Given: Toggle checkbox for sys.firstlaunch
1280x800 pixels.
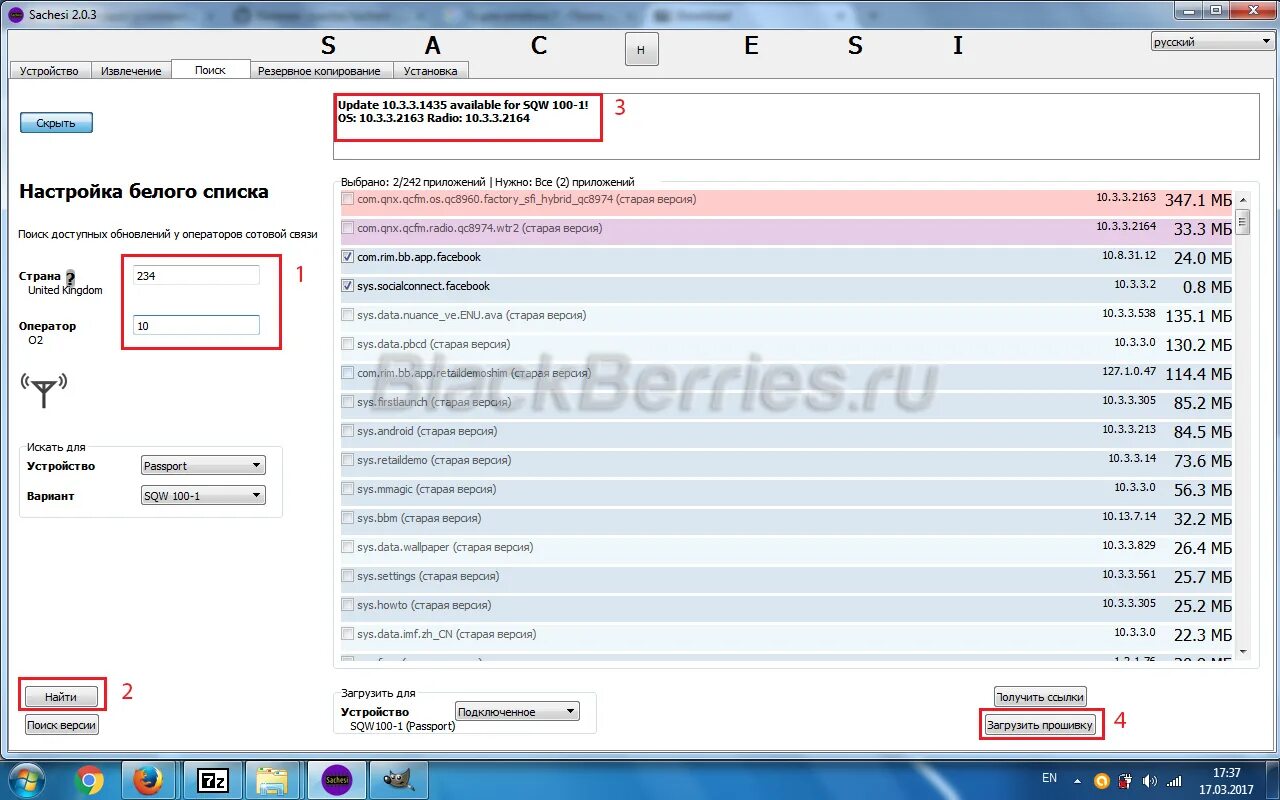Looking at the screenshot, I should pyautogui.click(x=347, y=402).
